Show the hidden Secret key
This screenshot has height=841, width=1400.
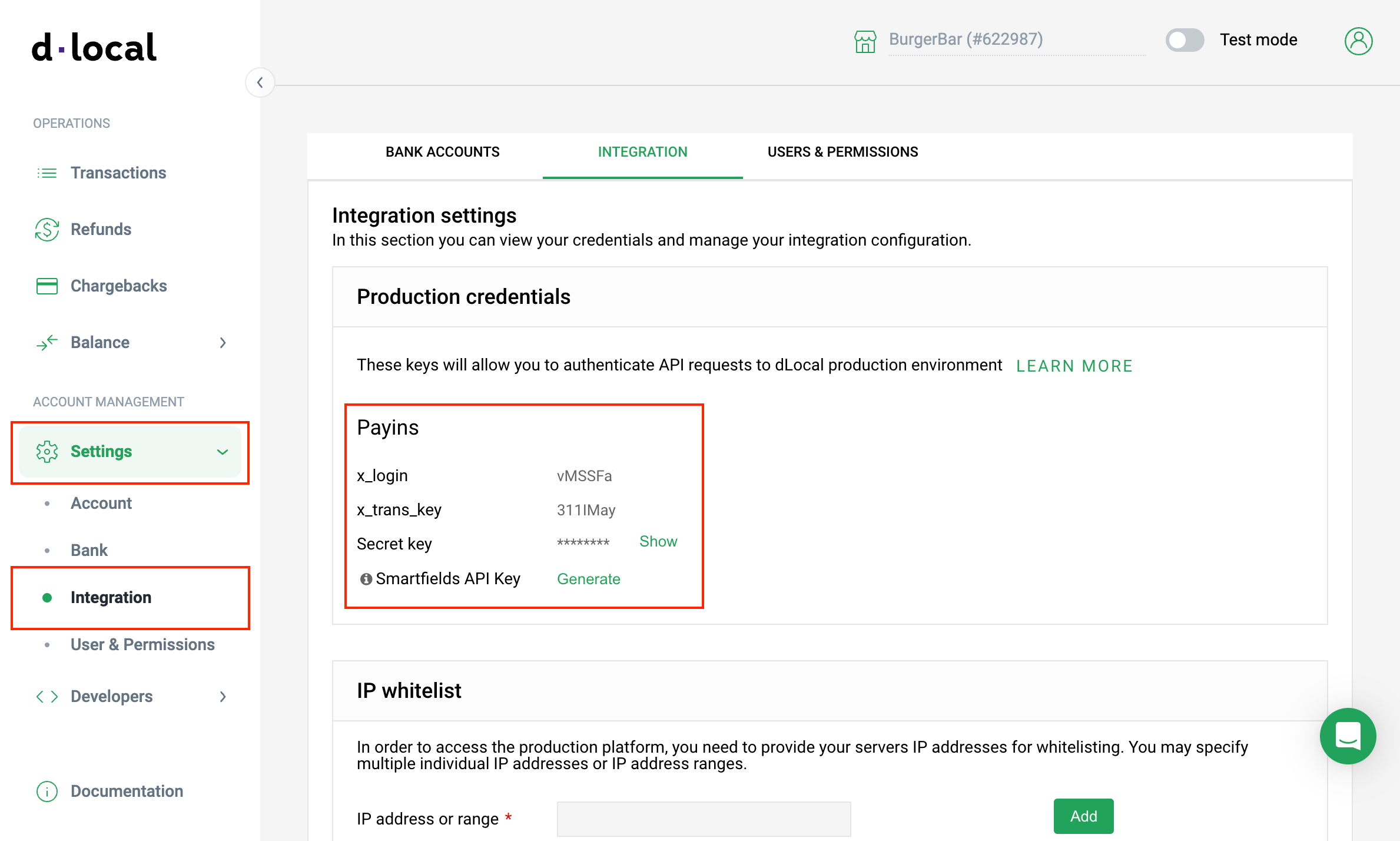click(x=658, y=541)
